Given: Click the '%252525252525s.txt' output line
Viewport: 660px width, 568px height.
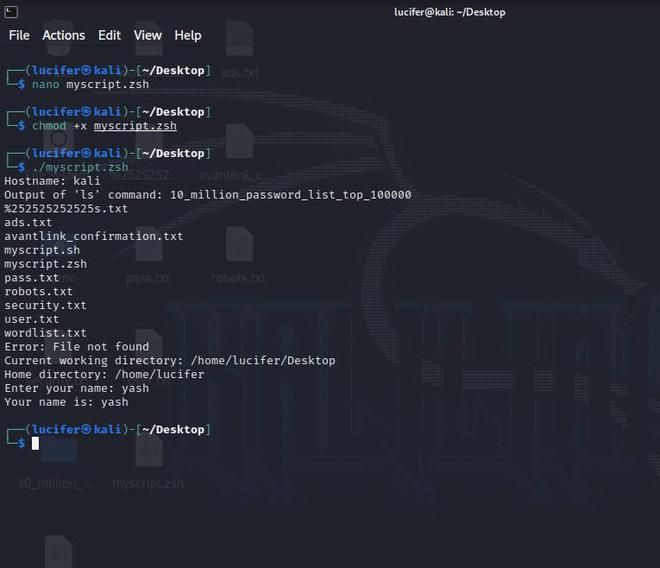Looking at the screenshot, I should [66, 208].
